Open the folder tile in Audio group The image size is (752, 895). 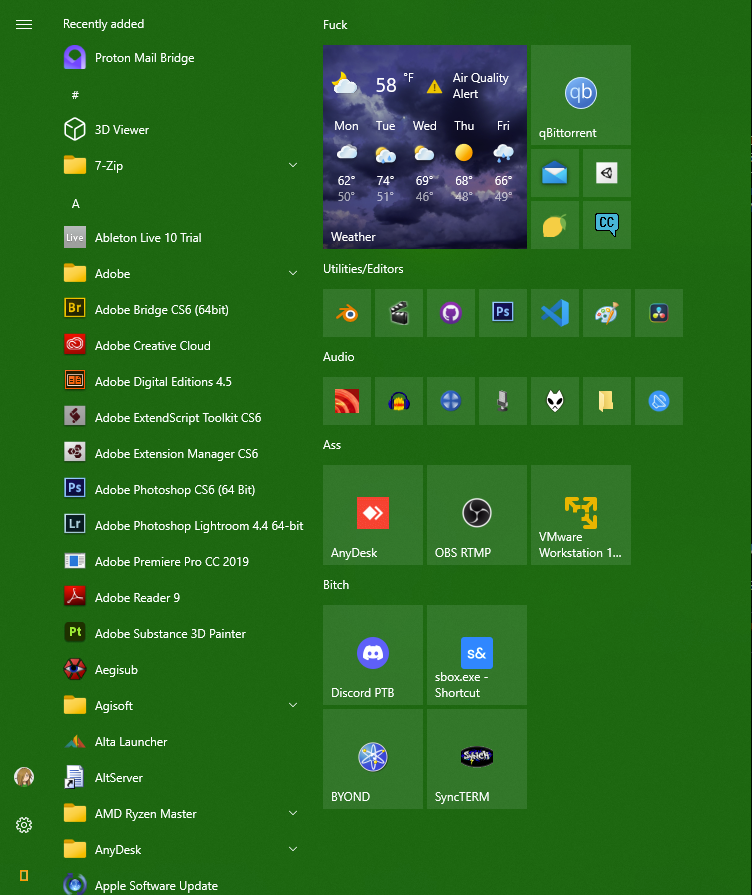[x=606, y=401]
